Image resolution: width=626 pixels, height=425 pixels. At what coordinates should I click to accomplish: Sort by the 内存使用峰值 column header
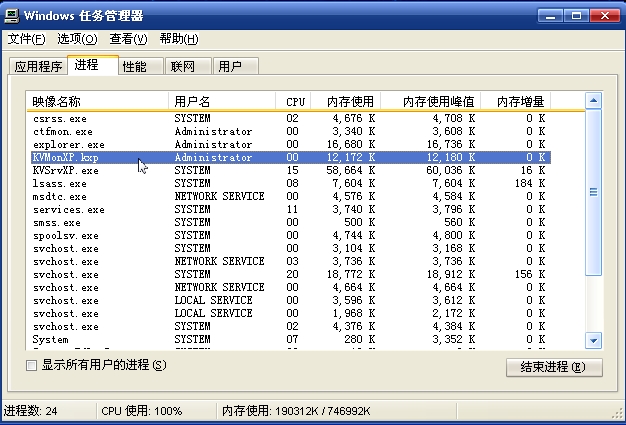[x=431, y=101]
